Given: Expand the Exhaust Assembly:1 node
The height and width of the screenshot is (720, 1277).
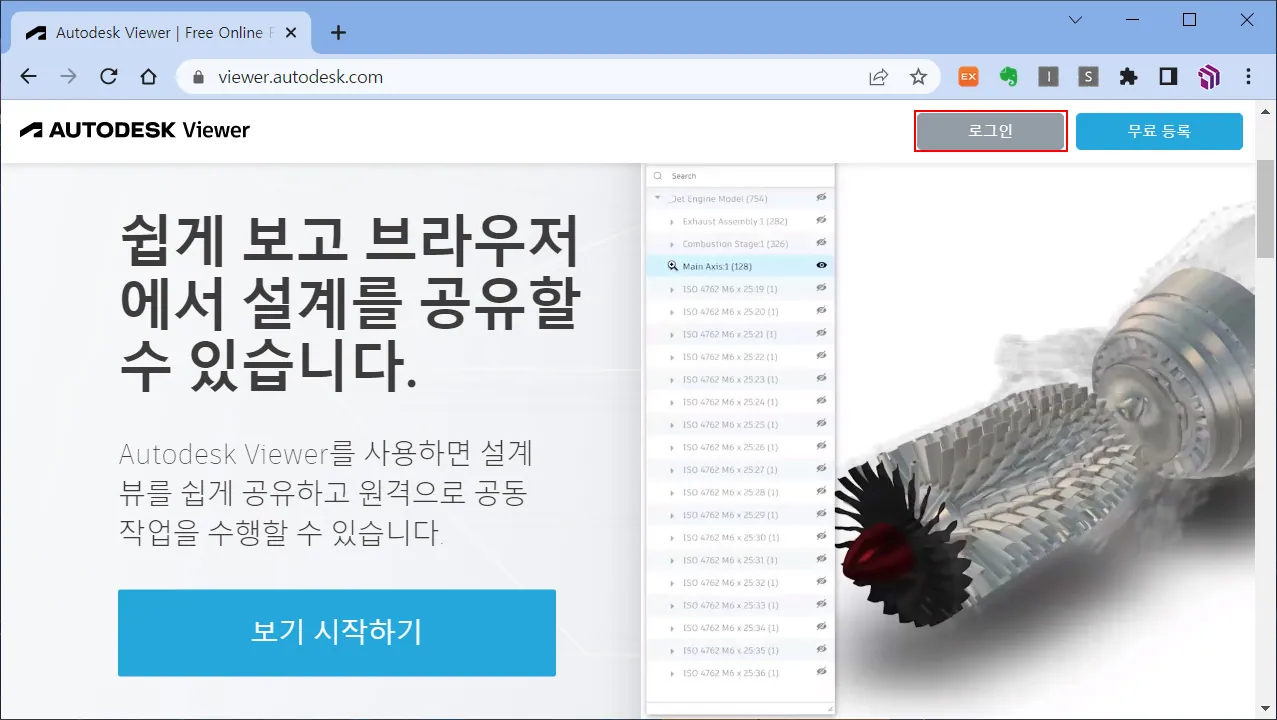Looking at the screenshot, I should click(x=673, y=221).
